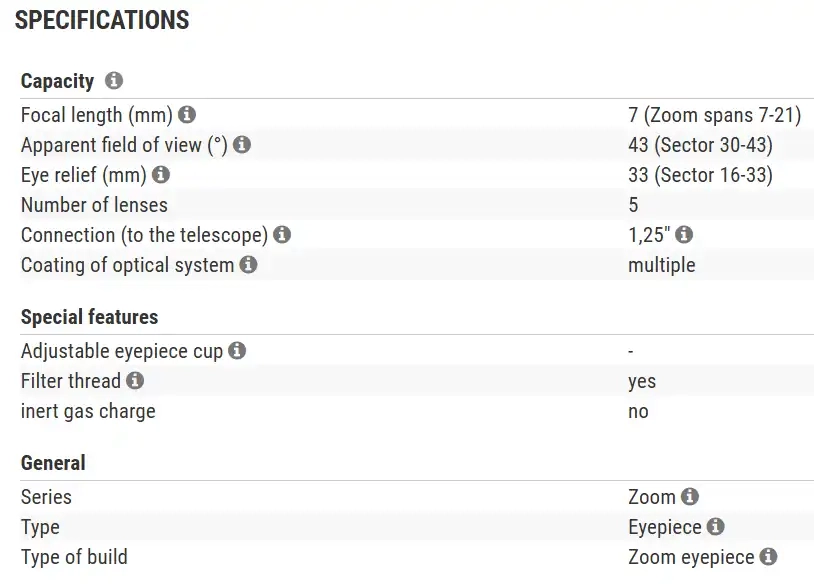Select the Number of lenses row label
This screenshot has width=814, height=584.
(94, 205)
